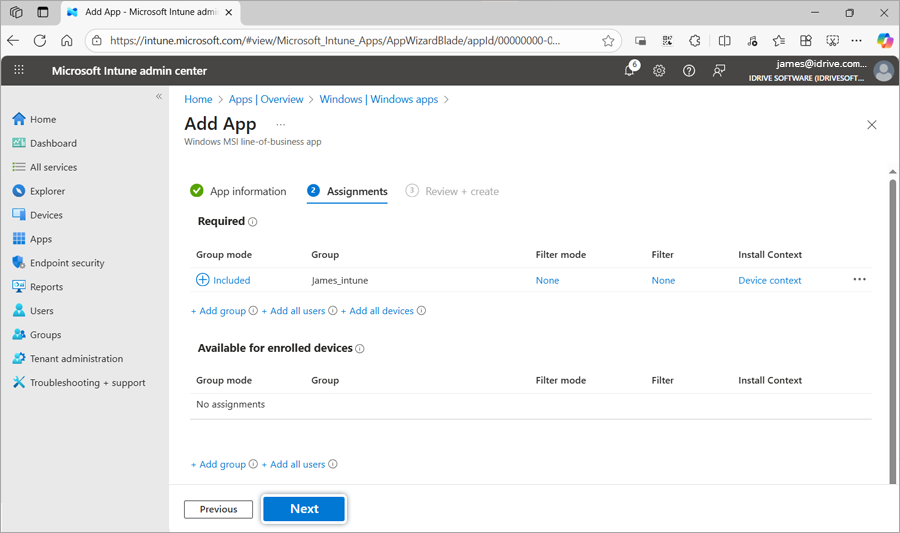900x533 pixels.
Task: Open the ellipsis menu for James_intune row
Action: click(859, 280)
